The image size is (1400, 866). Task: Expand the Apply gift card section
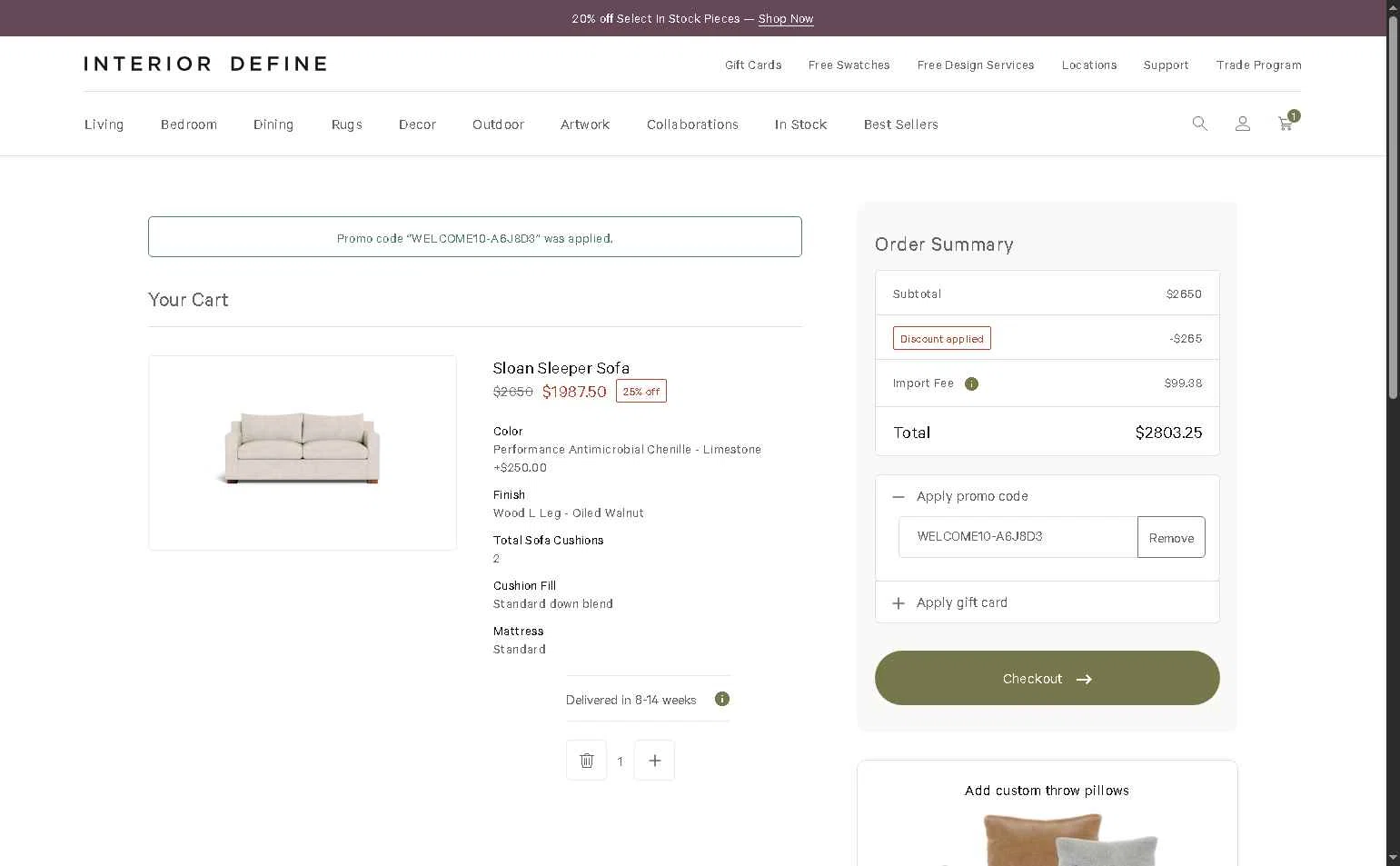(899, 603)
